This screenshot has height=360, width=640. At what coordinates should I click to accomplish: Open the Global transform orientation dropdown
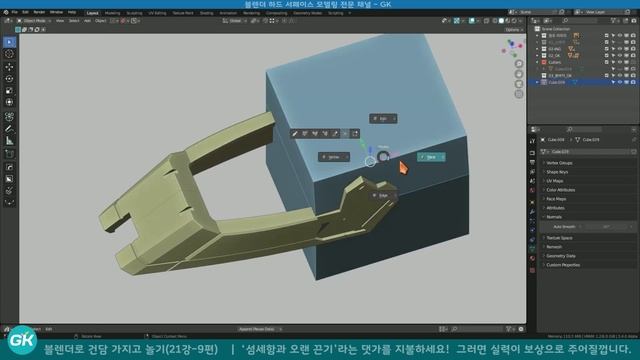tap(235, 21)
